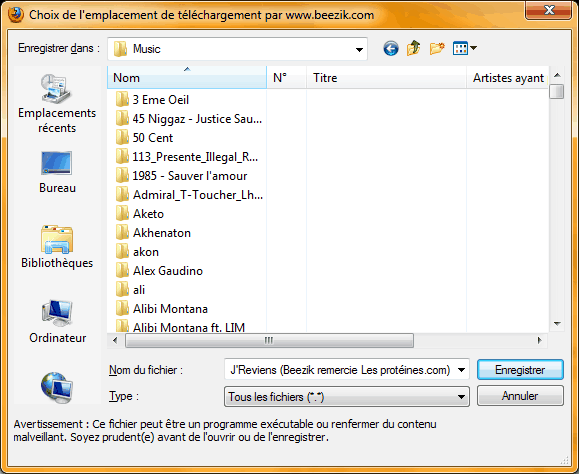Open the Type file filter dropdown

pyautogui.click(x=347, y=396)
